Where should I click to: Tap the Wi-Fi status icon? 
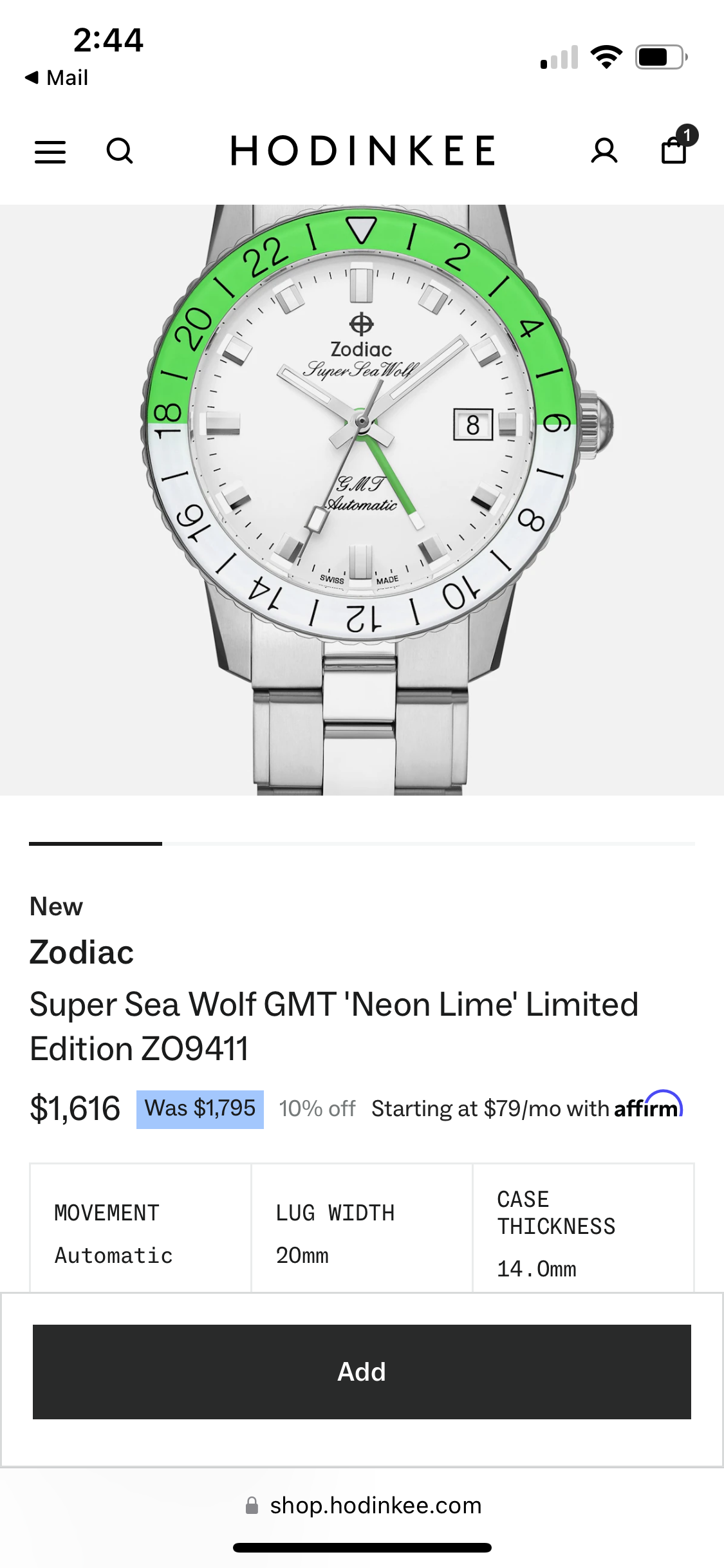[x=606, y=57]
